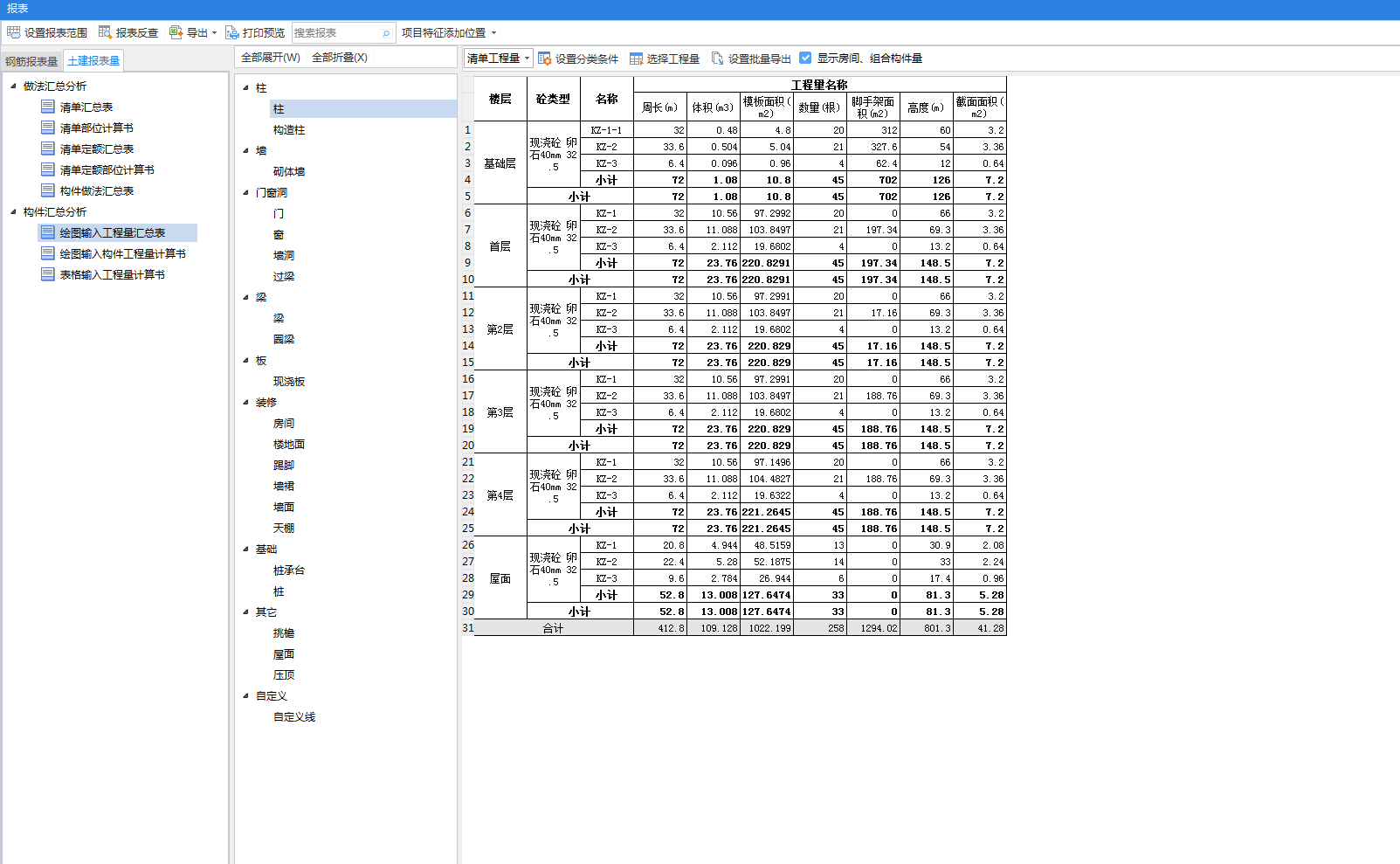The width and height of the screenshot is (1400, 864).
Task: Select 桩承台 in component tree
Action: pos(289,570)
